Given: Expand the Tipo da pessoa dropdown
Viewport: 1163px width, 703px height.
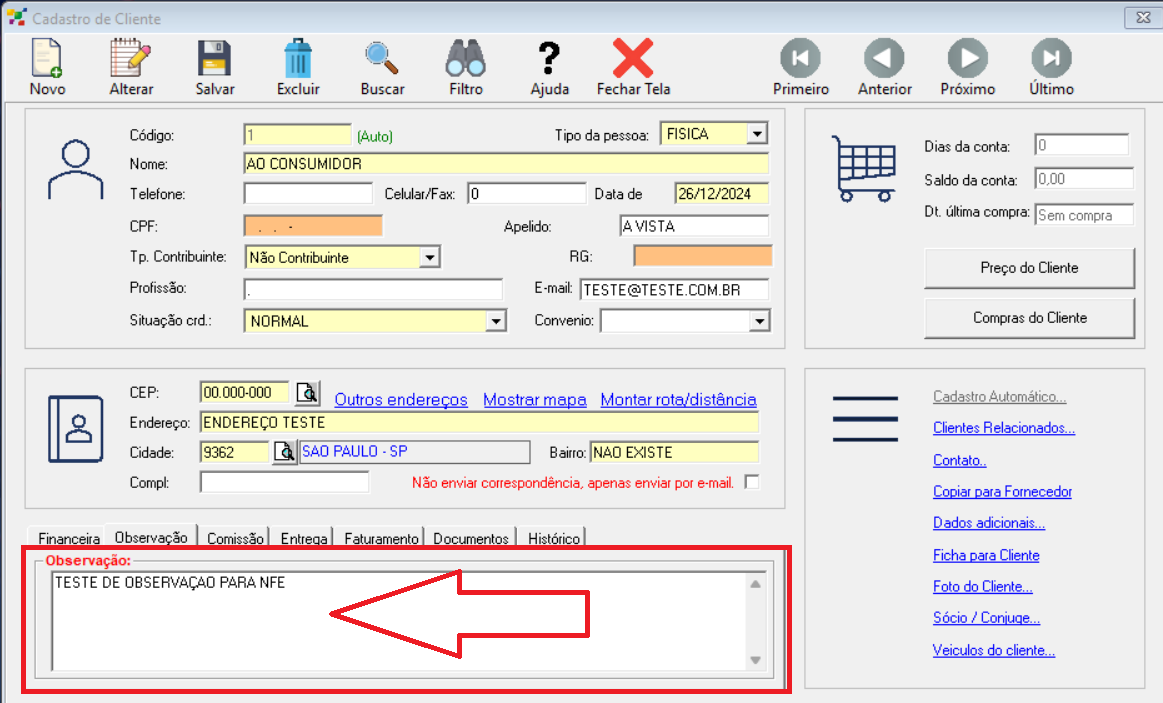Looking at the screenshot, I should (x=757, y=134).
